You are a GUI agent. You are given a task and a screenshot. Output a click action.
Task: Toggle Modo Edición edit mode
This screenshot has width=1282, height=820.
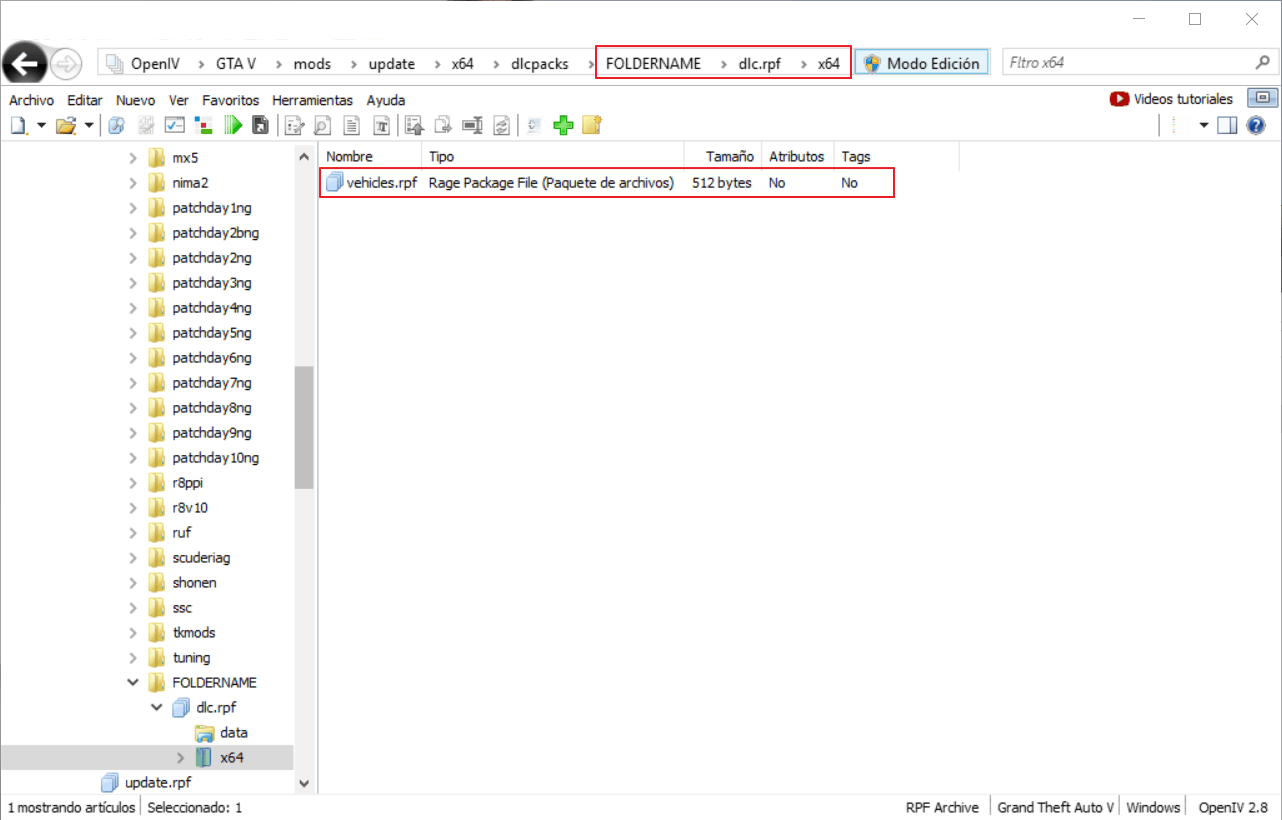[922, 63]
